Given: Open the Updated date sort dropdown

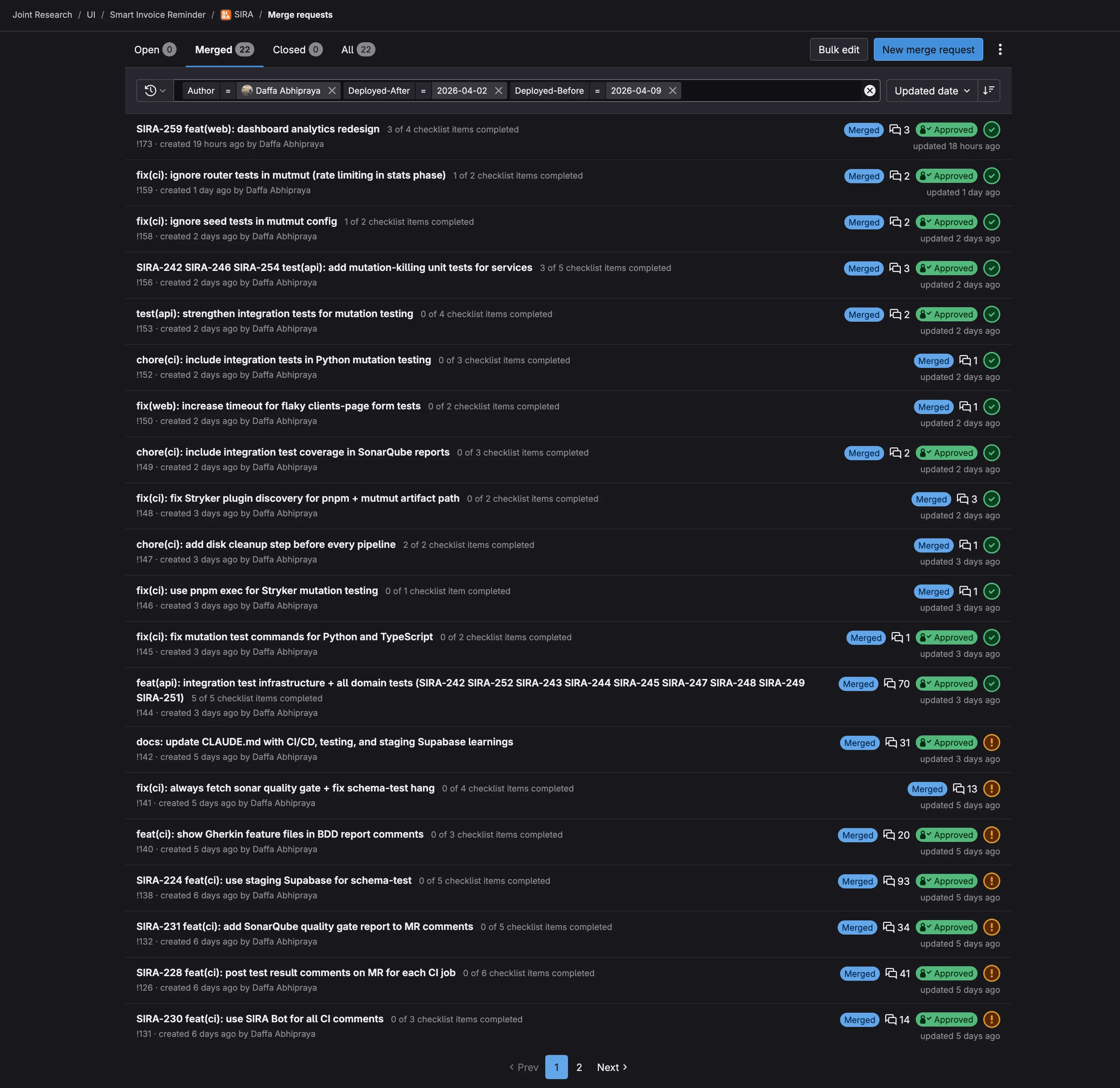Looking at the screenshot, I should pos(931,90).
